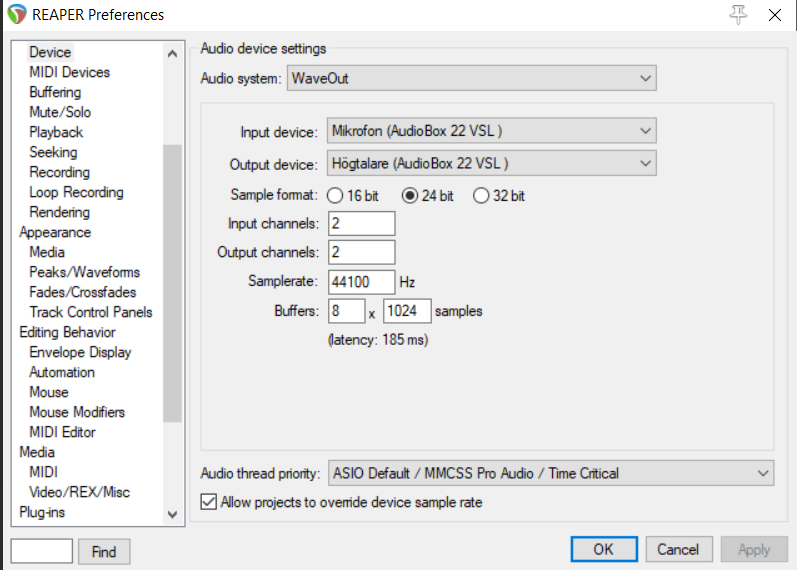Open Track Control Panels settings
This screenshot has width=797, height=570.
tap(91, 312)
